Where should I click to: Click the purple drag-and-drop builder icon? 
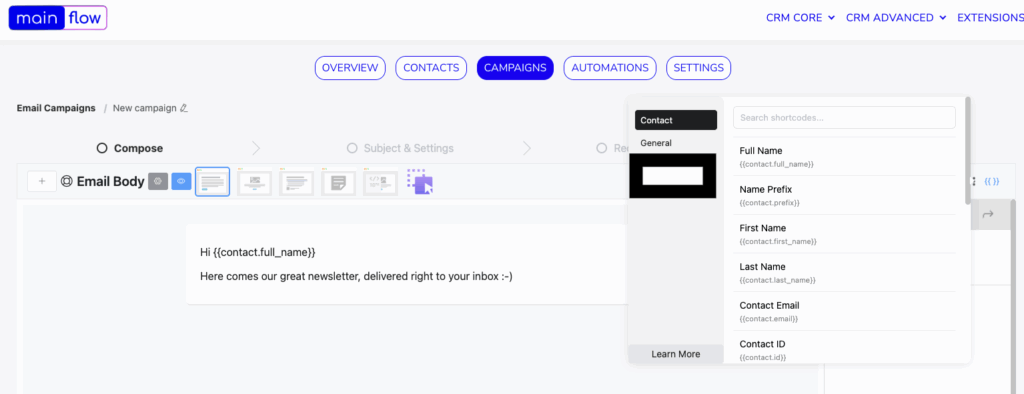point(421,182)
